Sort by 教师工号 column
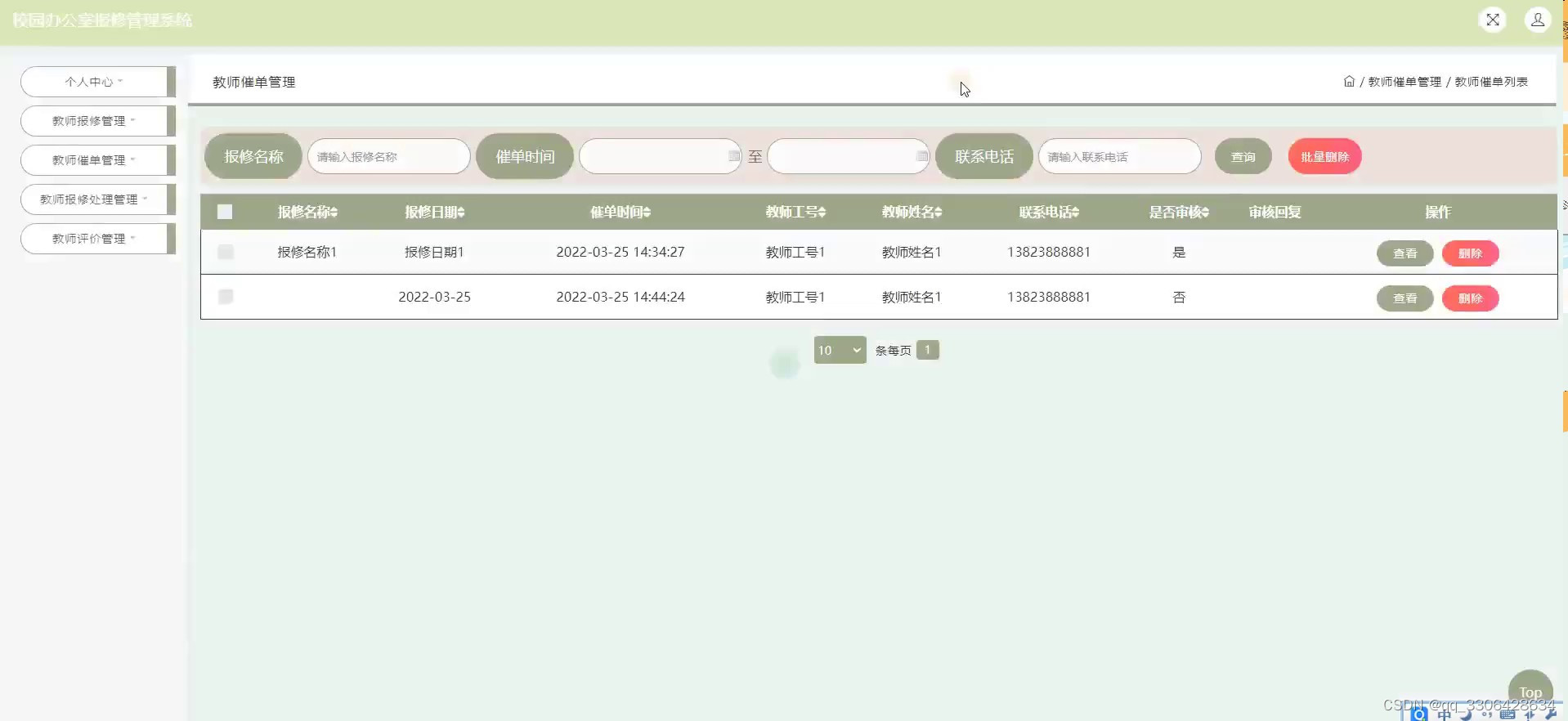The height and width of the screenshot is (721, 1568). (795, 213)
